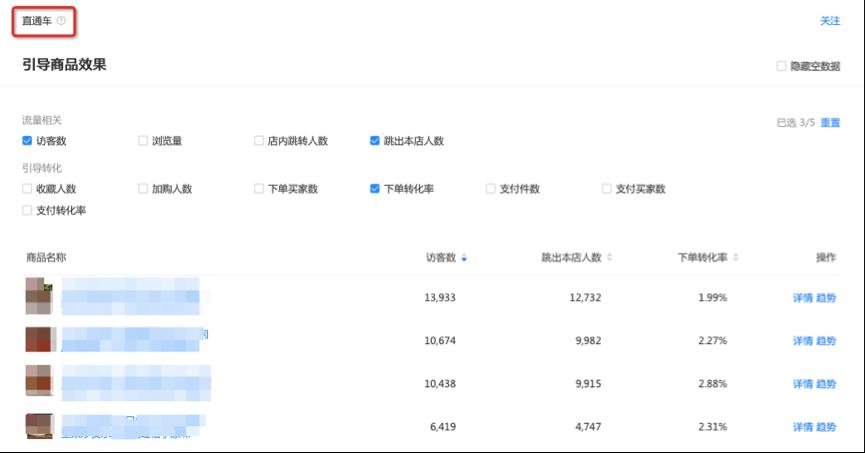Uncheck the 访客数 metric checkbox
This screenshot has height=453, width=865.
tap(27, 141)
